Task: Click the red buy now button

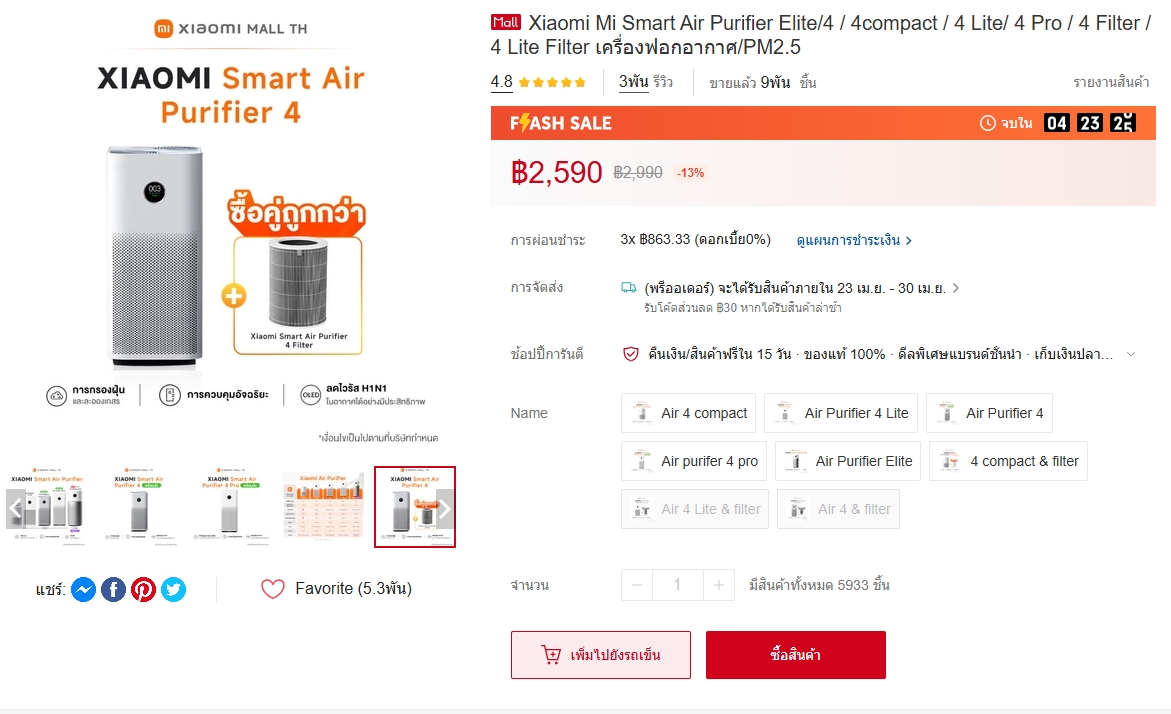Action: (795, 655)
